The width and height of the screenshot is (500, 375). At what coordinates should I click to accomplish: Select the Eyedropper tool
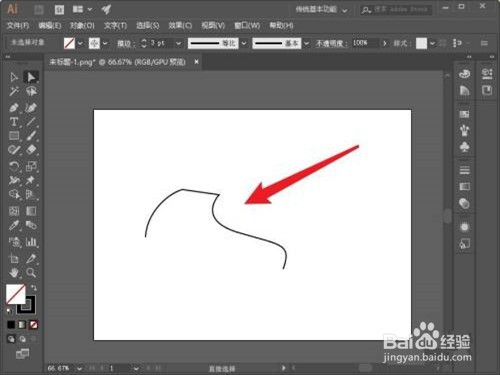[x=14, y=225]
